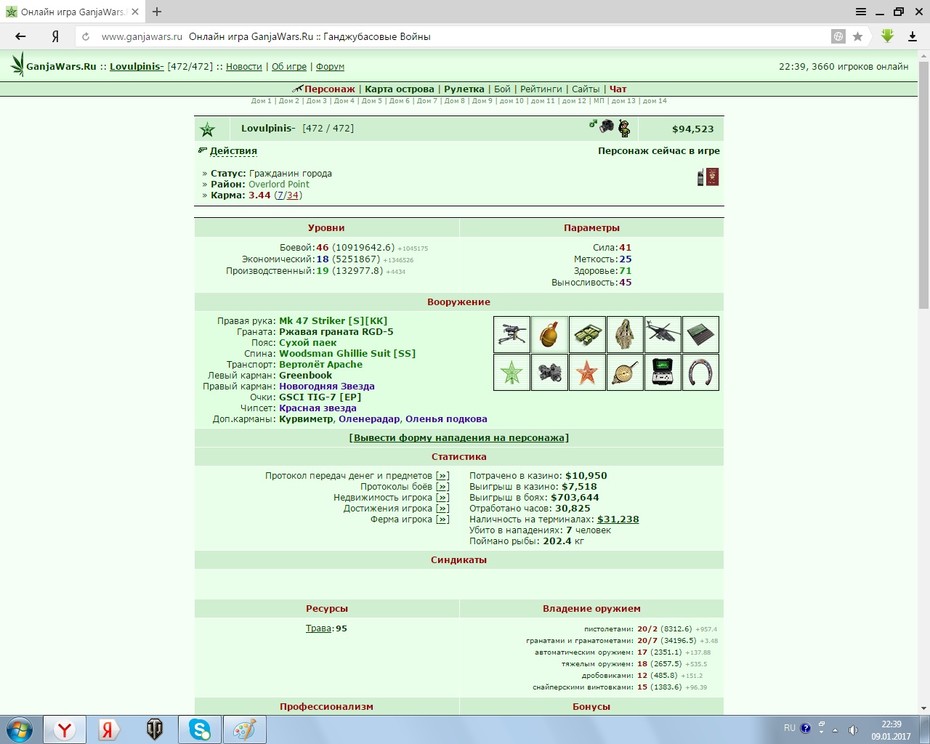Click the curvimeter compass icon

[x=625, y=373]
